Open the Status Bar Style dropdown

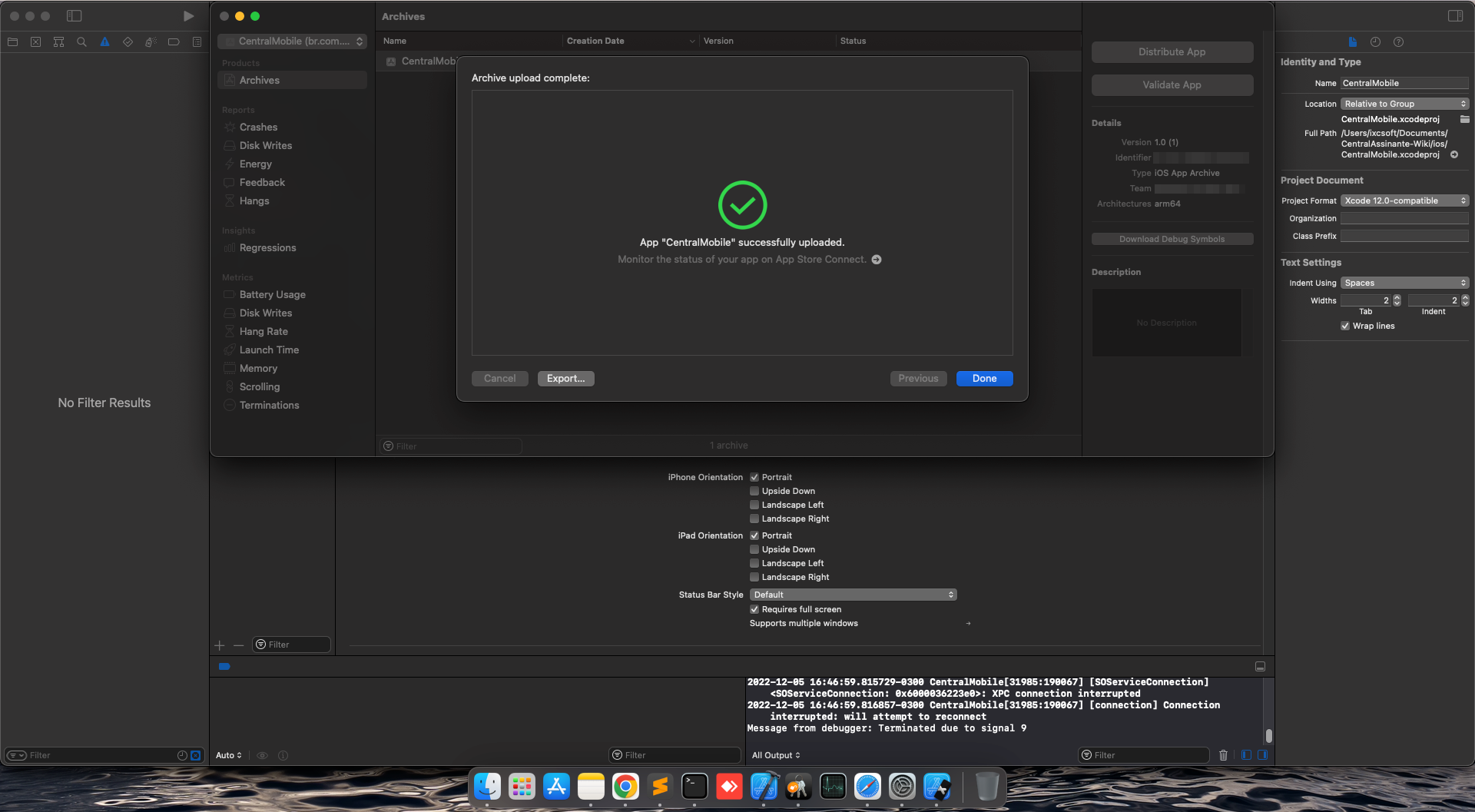point(853,595)
